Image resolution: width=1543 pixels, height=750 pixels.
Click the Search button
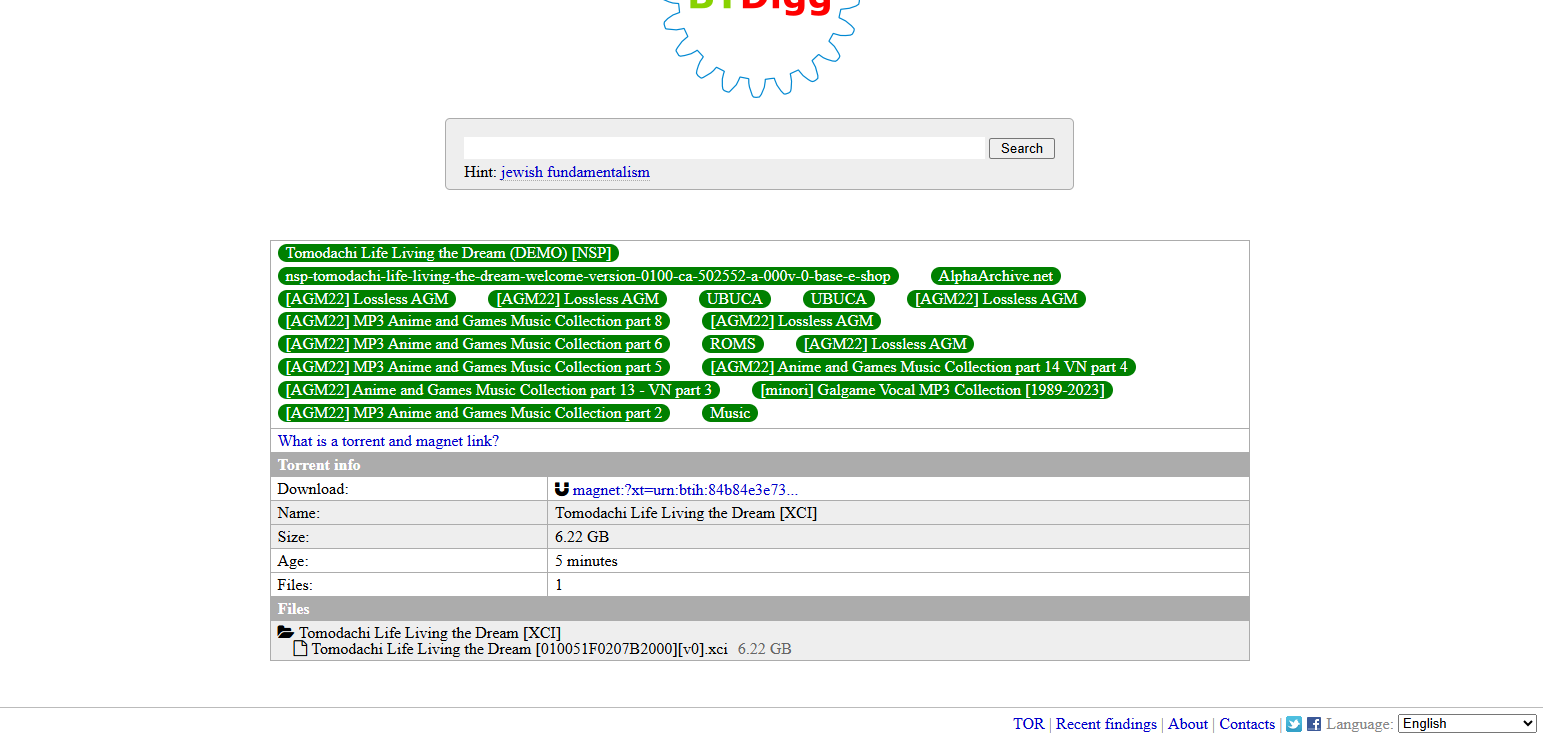(1021, 148)
